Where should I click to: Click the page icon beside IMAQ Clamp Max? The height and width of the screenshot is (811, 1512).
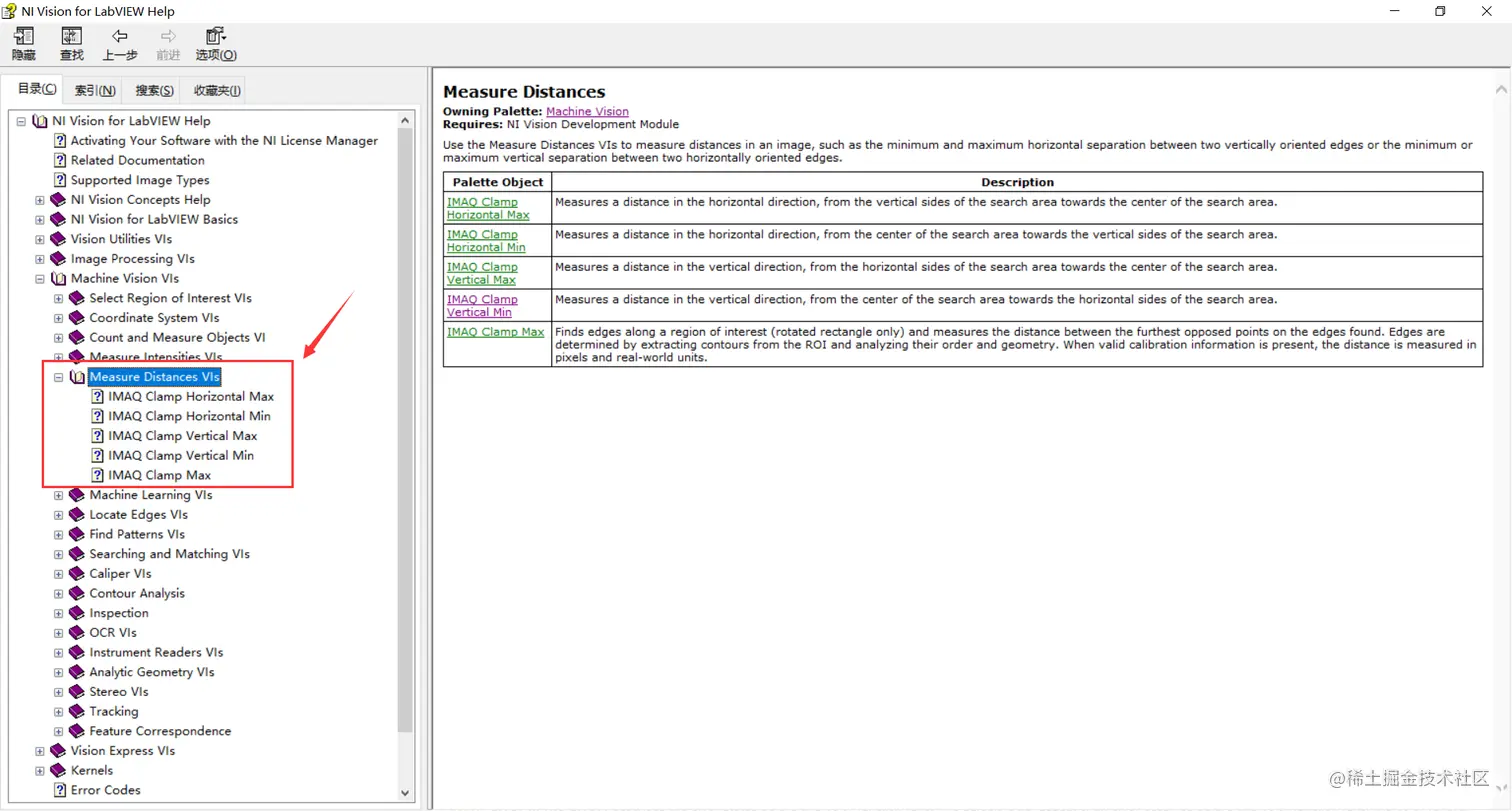(x=98, y=475)
